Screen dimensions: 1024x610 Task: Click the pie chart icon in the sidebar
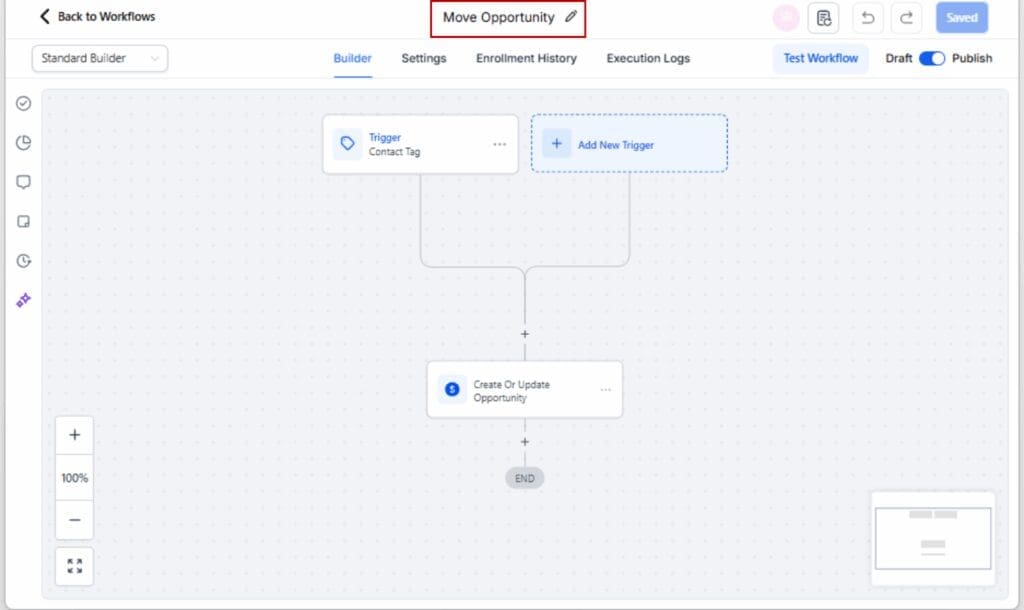point(23,142)
